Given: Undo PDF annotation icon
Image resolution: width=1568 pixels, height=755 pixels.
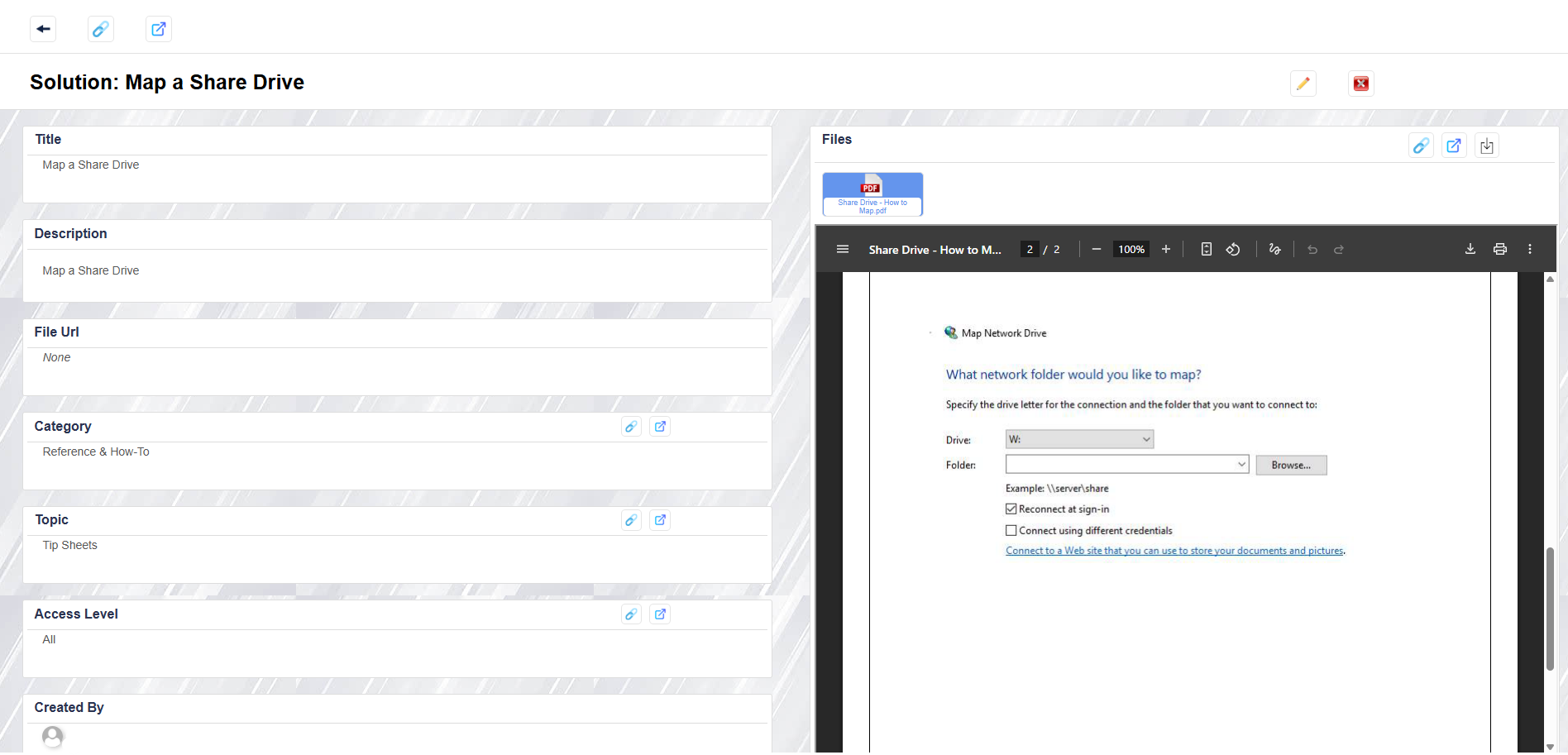Looking at the screenshot, I should click(x=1312, y=249).
